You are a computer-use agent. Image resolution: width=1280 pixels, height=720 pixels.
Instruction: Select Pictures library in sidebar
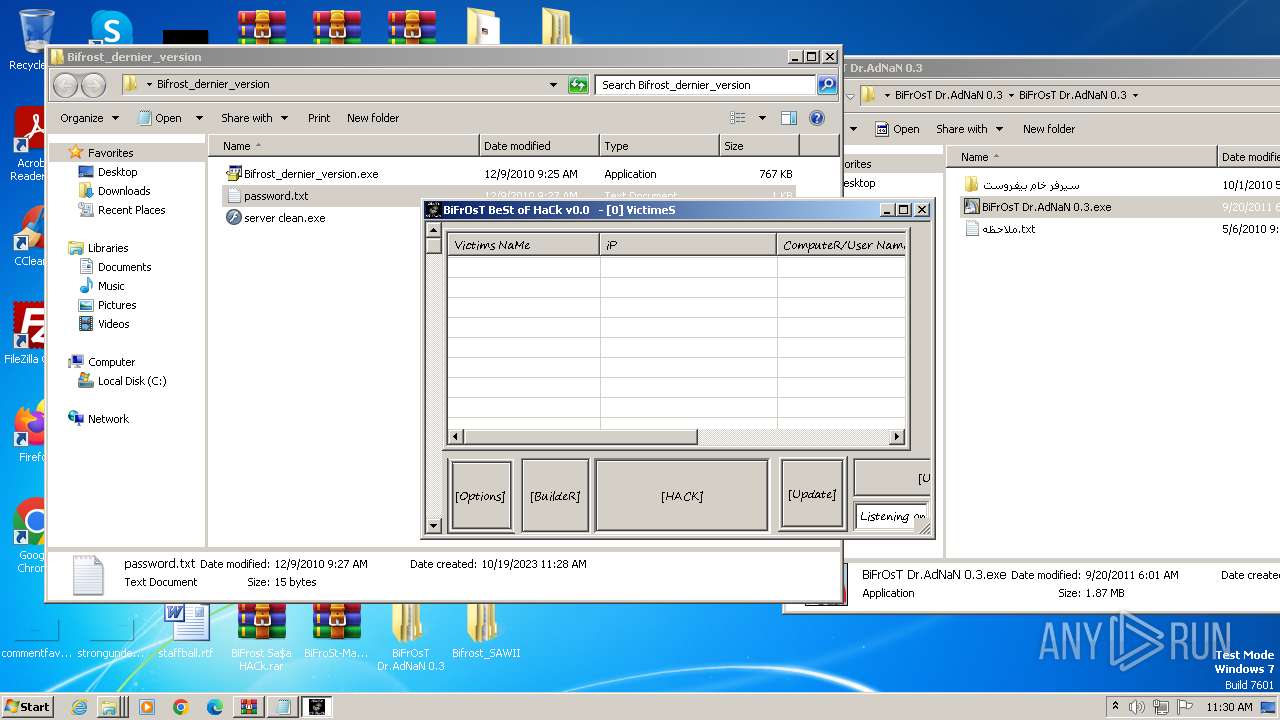pyautogui.click(x=117, y=305)
